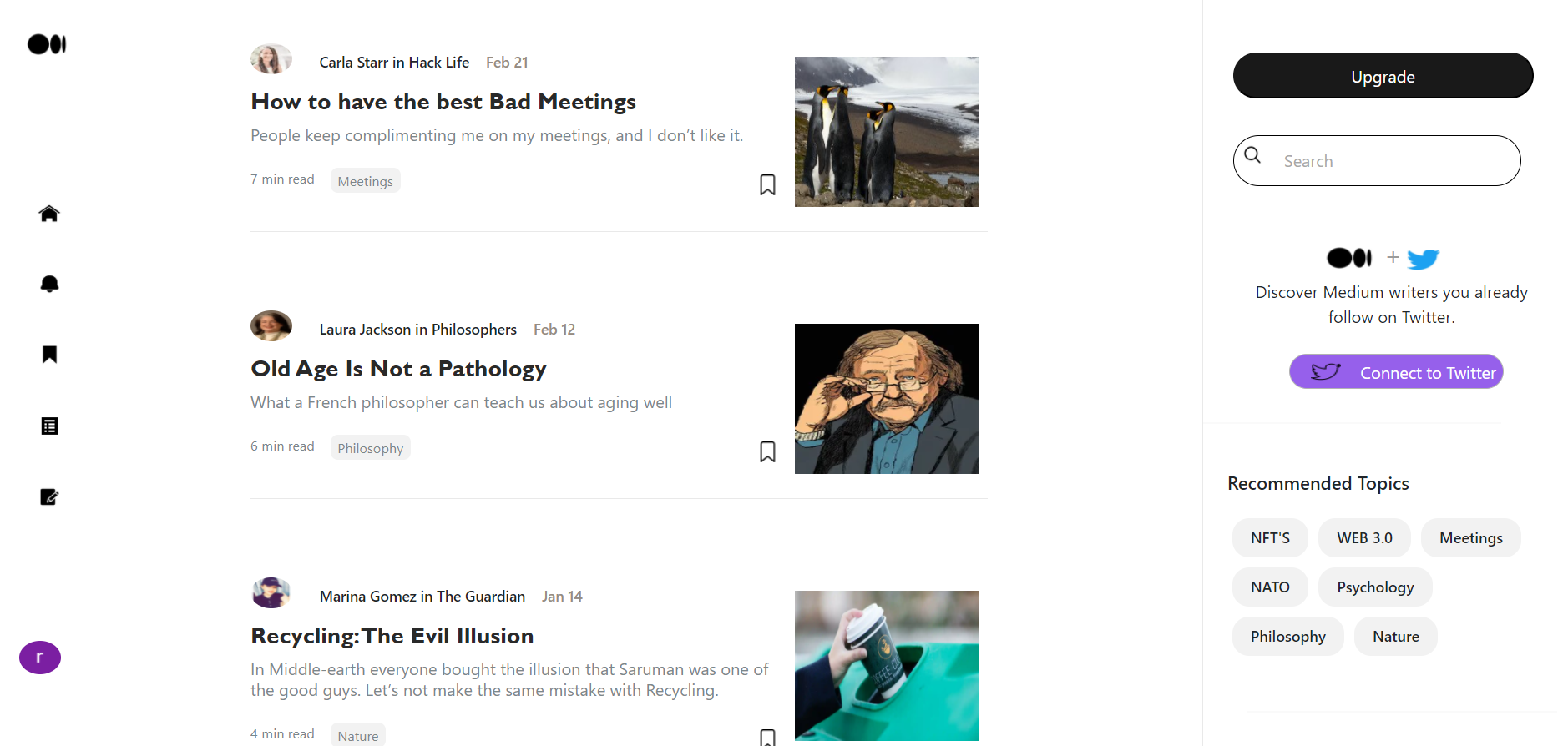Go to the Home feed icon
This screenshot has width=1568, height=746.
coord(49,214)
